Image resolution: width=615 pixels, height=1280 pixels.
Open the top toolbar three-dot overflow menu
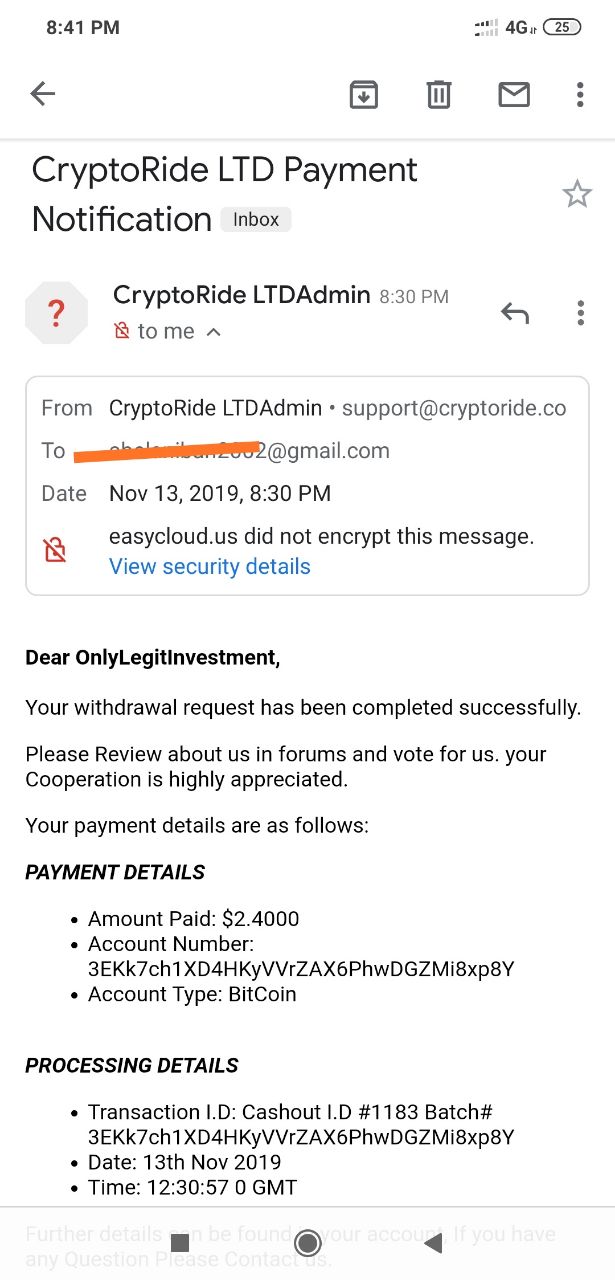(580, 94)
